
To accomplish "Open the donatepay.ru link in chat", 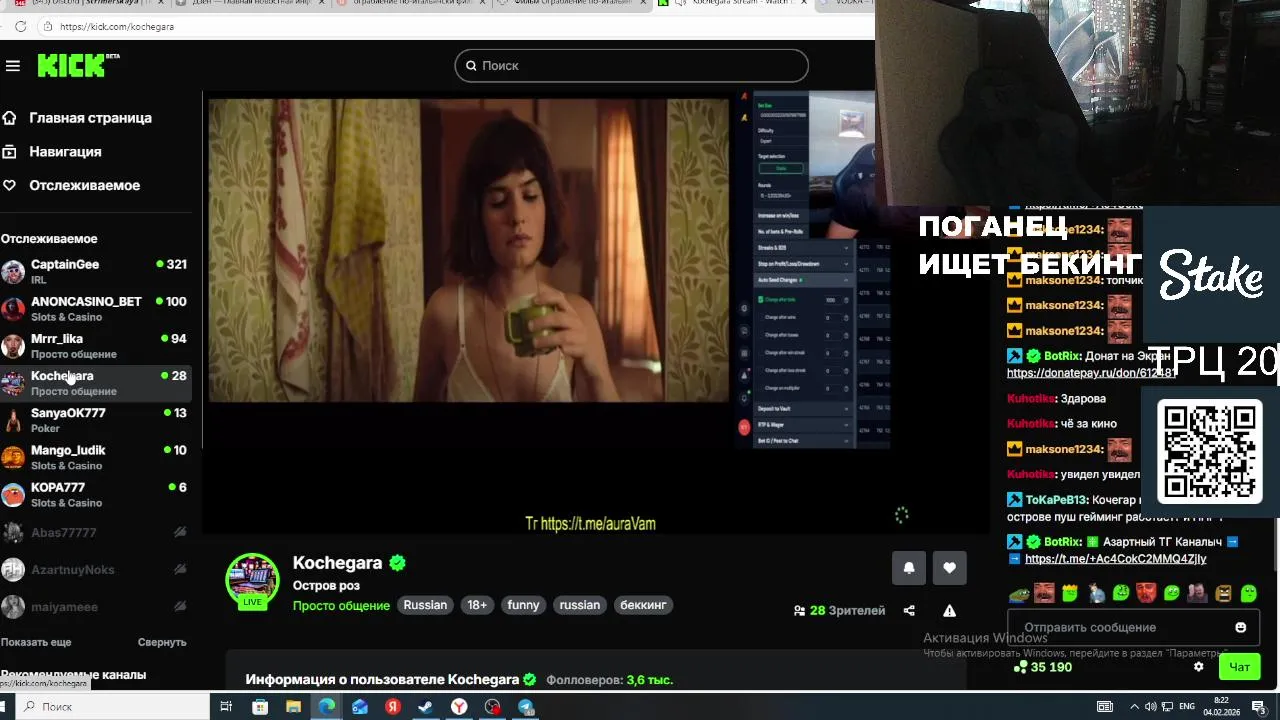I will 1091,373.
